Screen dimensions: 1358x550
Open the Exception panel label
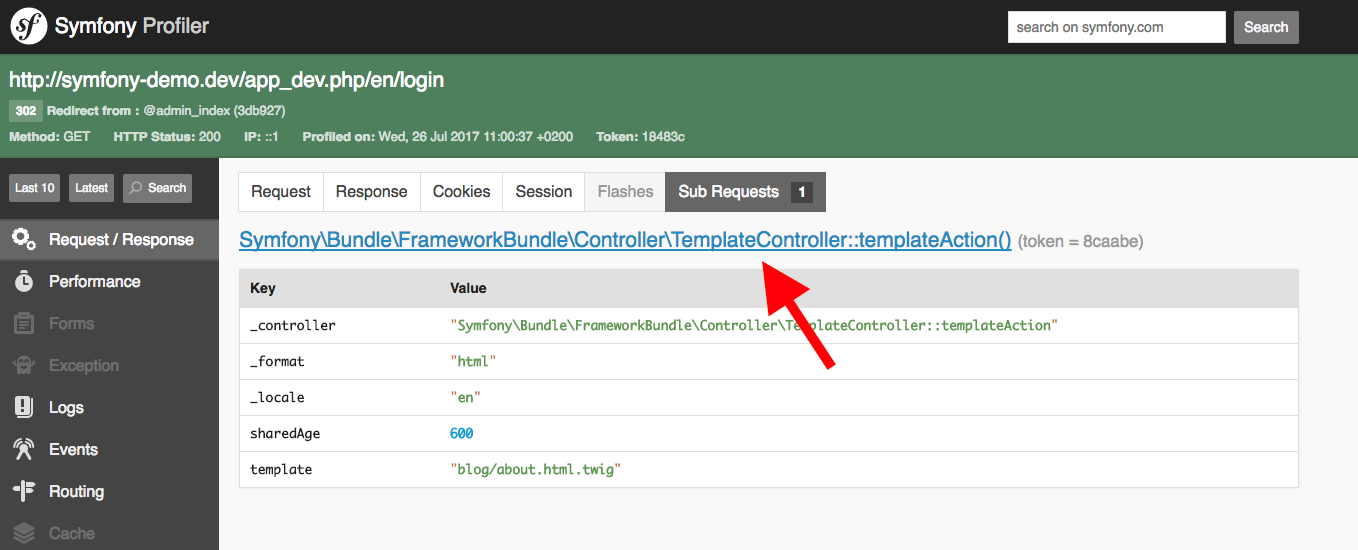pos(84,366)
